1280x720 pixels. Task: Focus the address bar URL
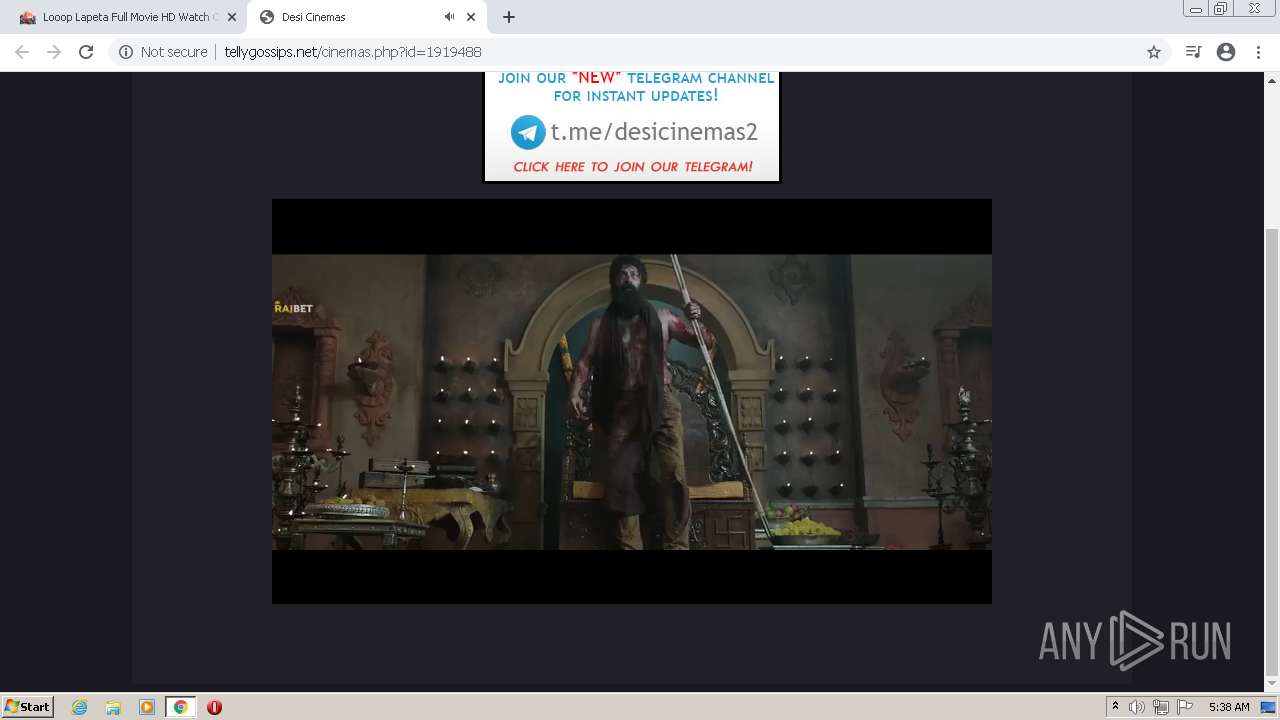[x=353, y=52]
